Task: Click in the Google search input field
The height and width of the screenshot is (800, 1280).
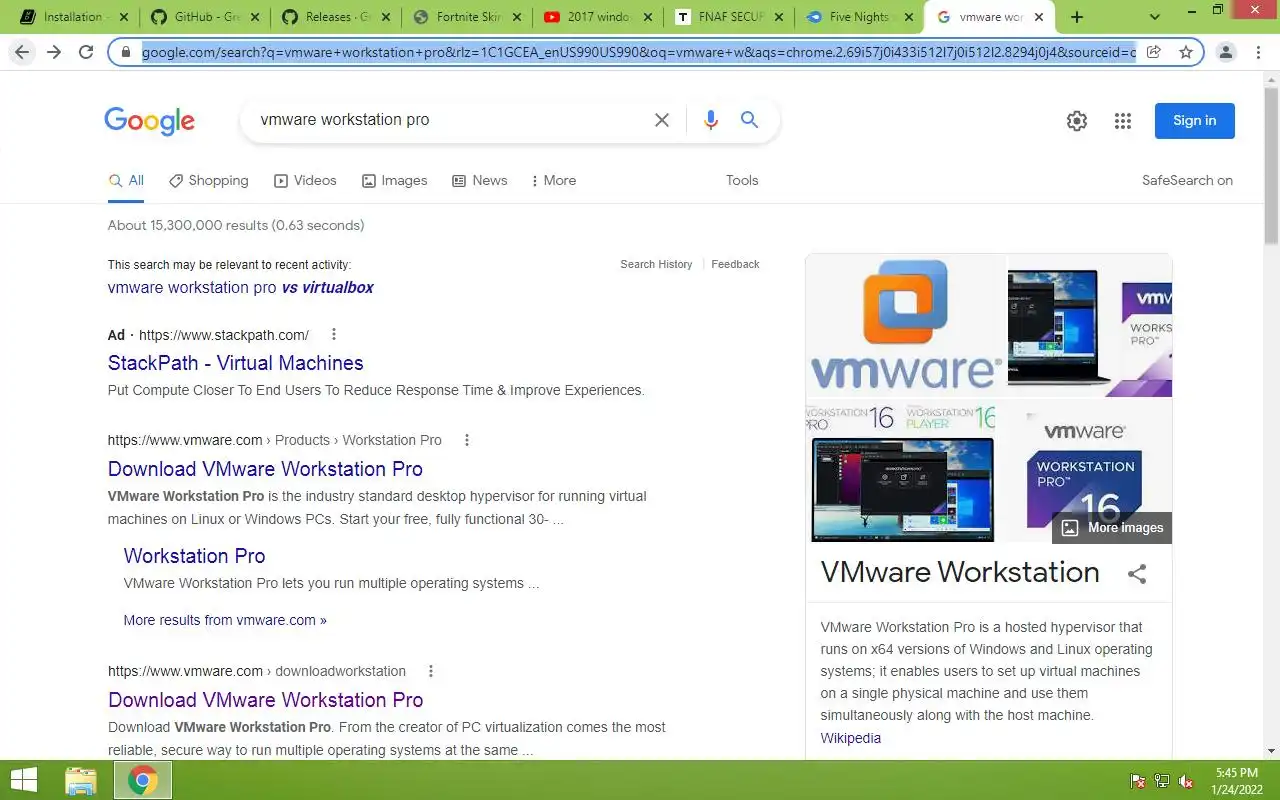Action: coord(450,120)
